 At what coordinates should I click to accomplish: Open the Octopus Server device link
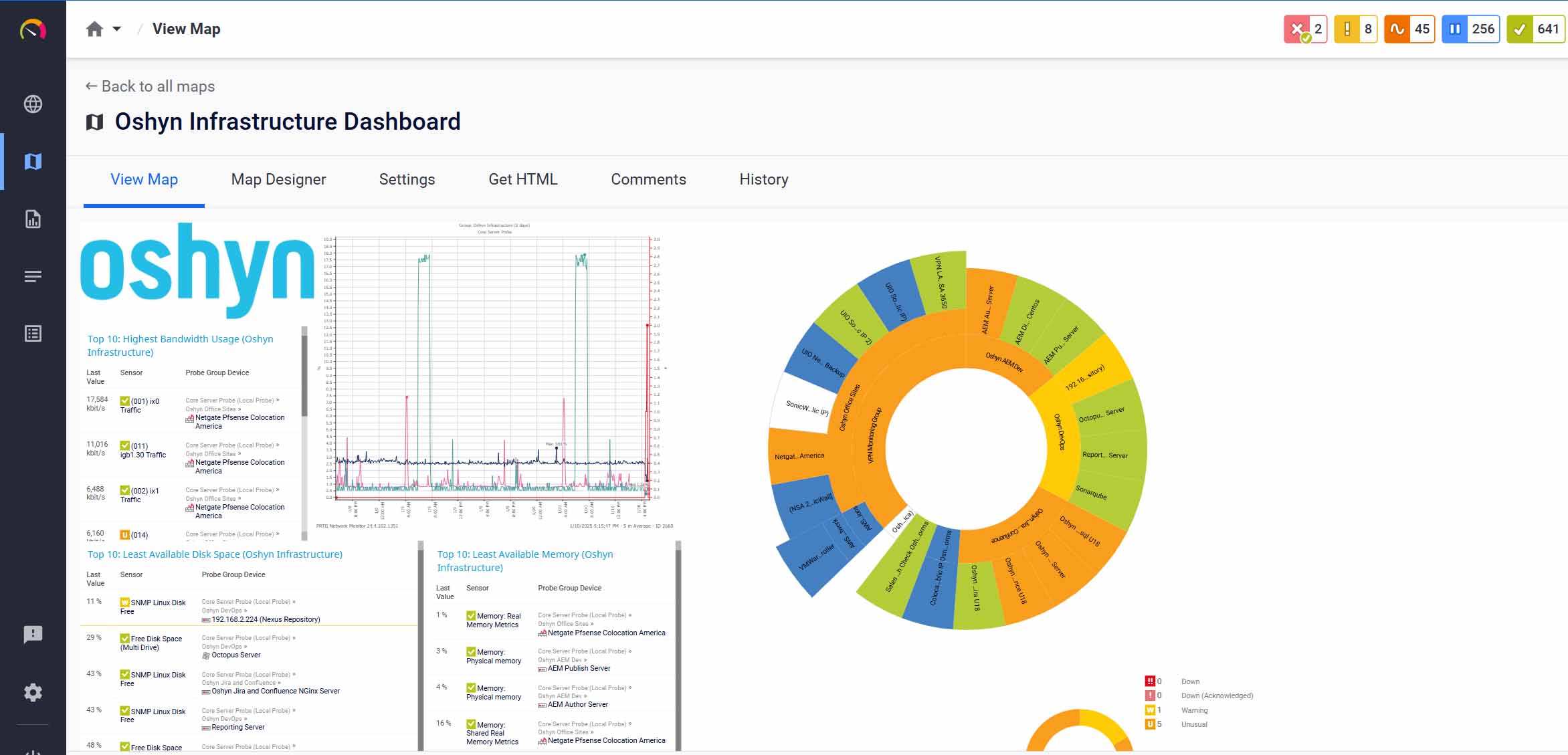pos(236,655)
